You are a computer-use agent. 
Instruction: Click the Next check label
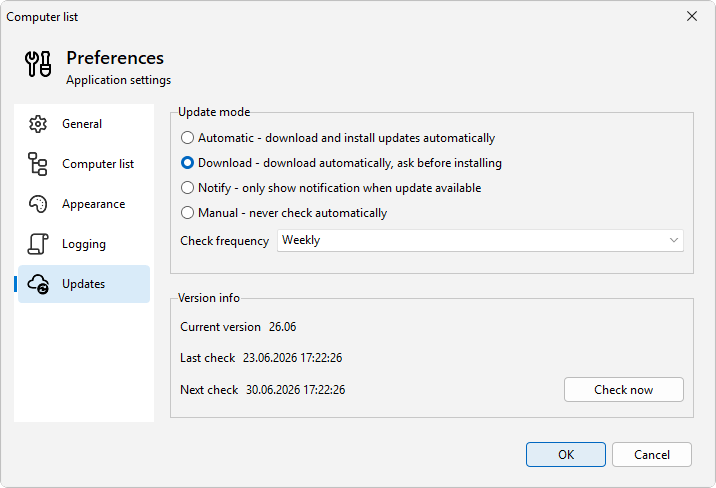209,390
